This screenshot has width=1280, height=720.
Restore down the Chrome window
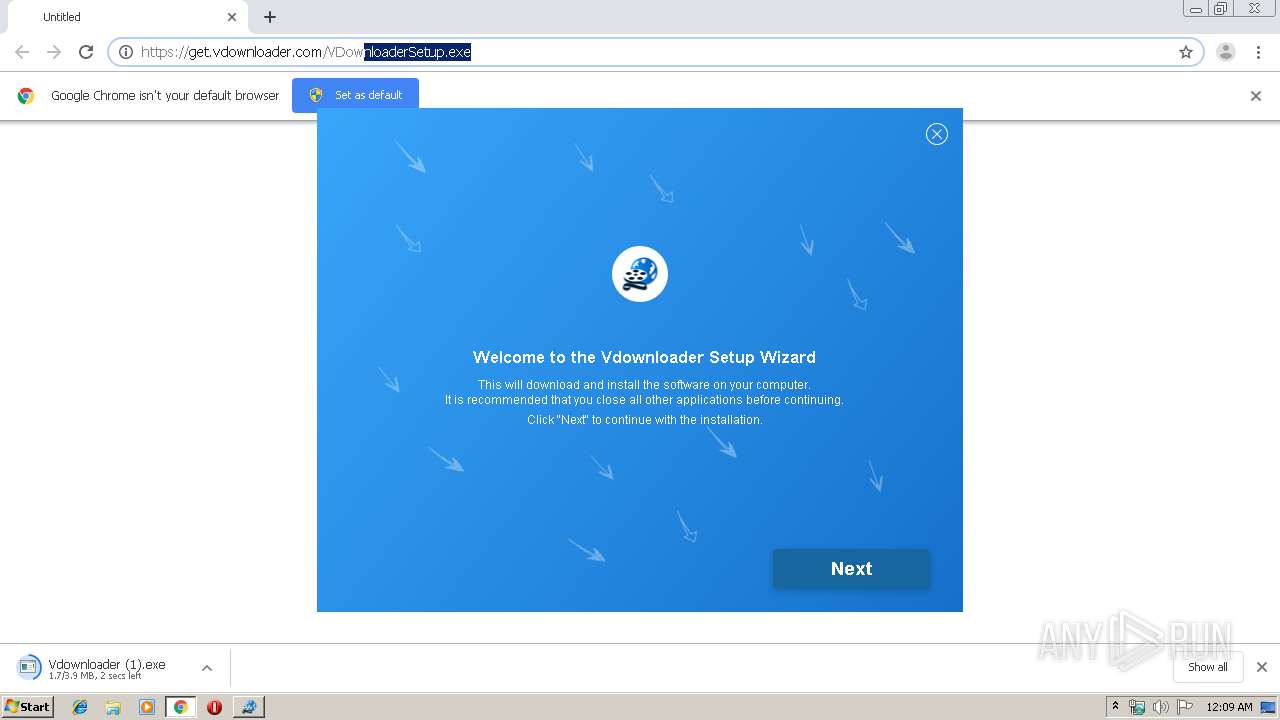coord(1221,9)
